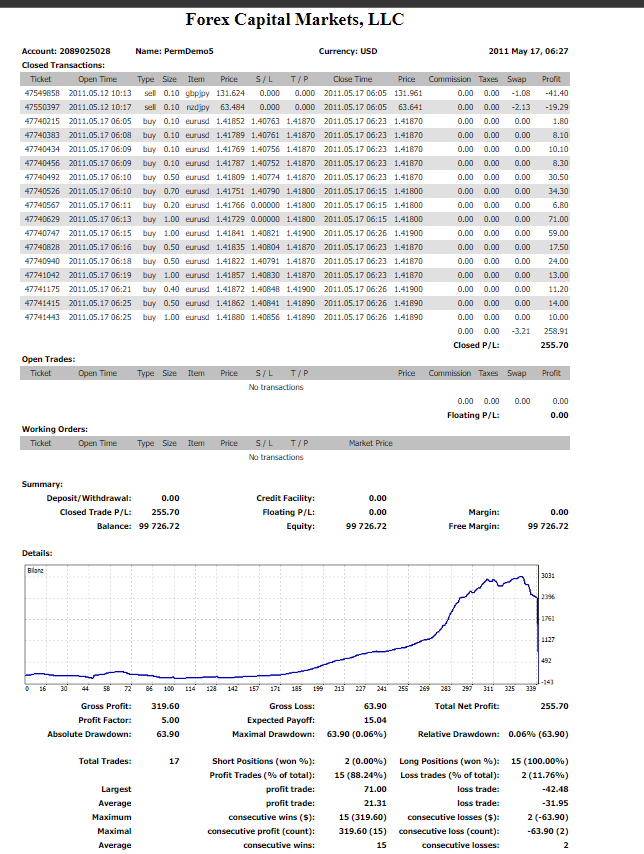Click the Summary heading
The image size is (644, 854).
42,484
